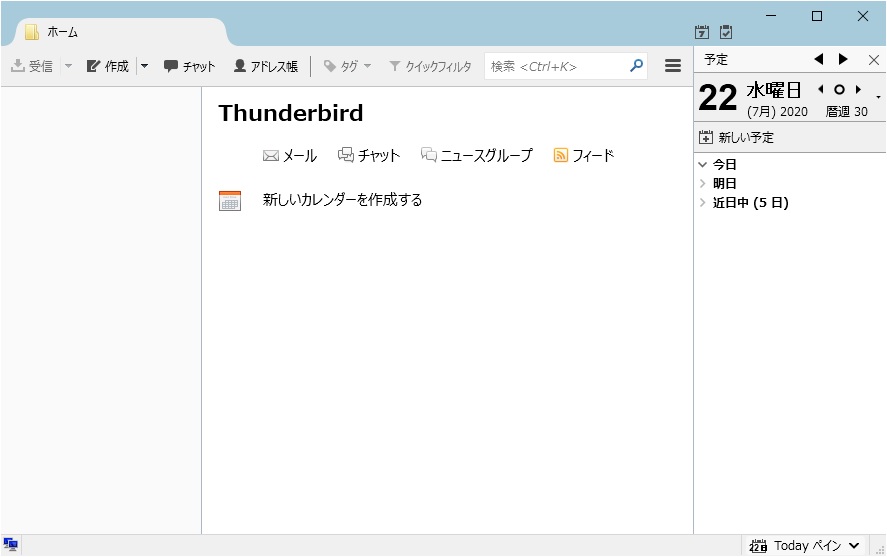Open the タグ menu
This screenshot has width=887, height=557.
347,66
